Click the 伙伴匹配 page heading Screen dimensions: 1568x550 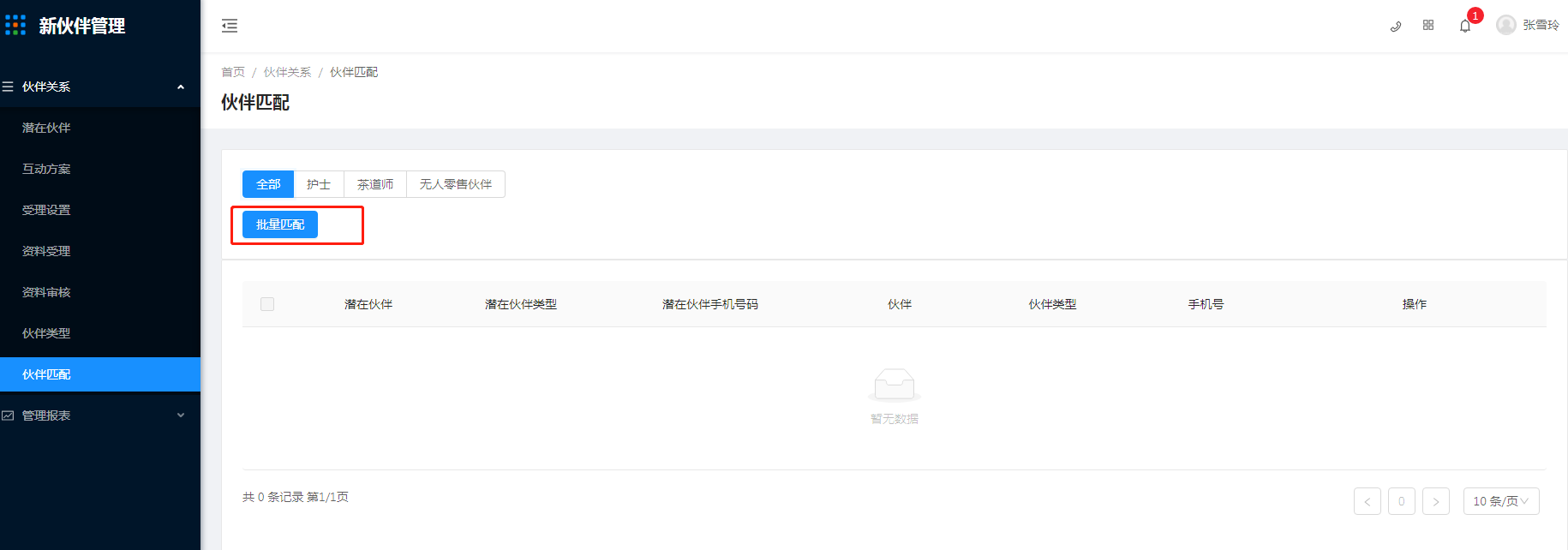[255, 103]
